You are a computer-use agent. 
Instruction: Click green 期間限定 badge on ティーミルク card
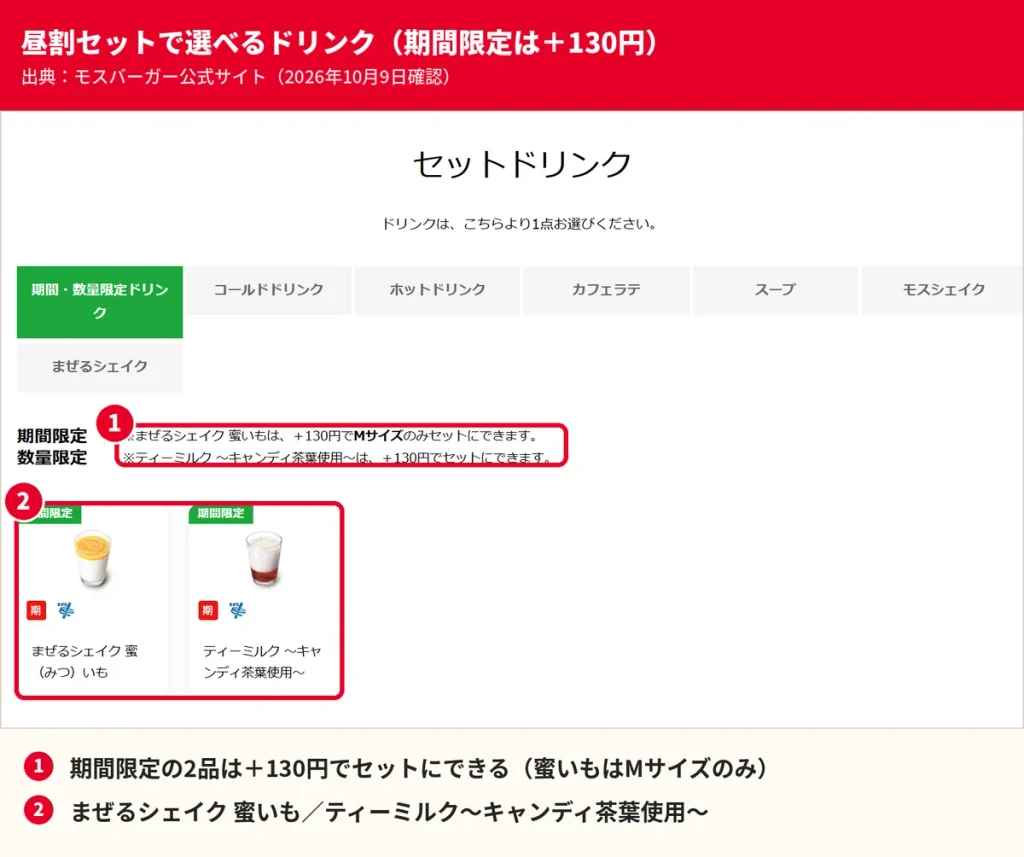click(x=221, y=513)
